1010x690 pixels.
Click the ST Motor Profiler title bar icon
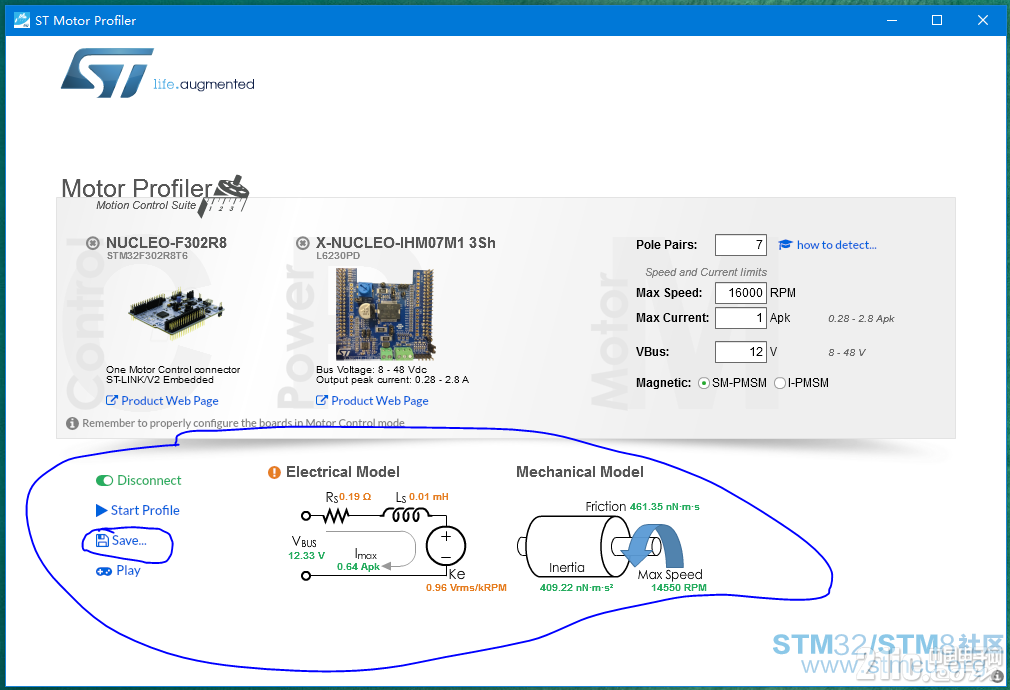click(21, 20)
